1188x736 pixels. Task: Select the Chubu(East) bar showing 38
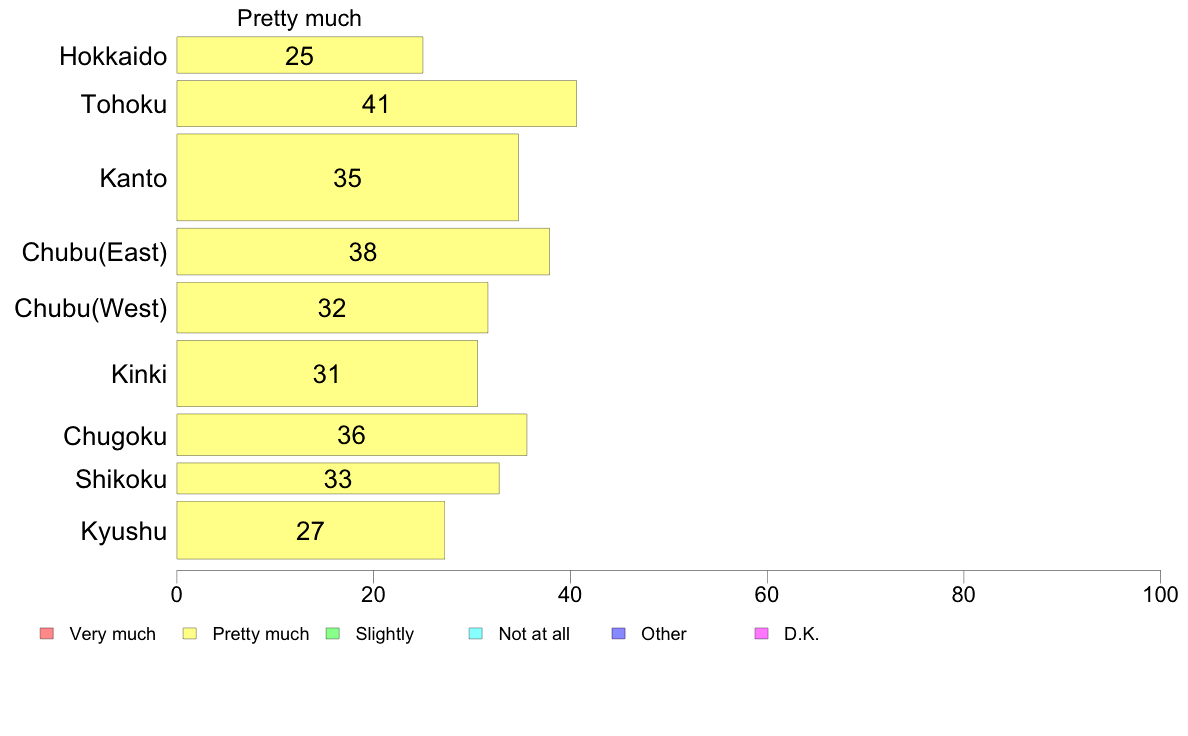pyautogui.click(x=363, y=252)
